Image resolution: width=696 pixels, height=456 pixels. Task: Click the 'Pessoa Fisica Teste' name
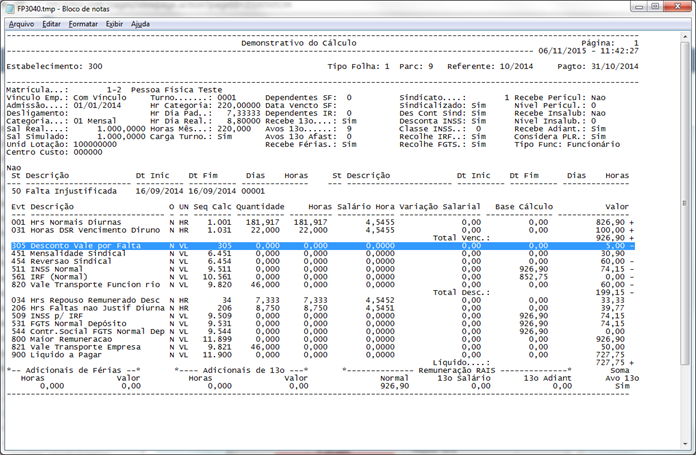176,90
